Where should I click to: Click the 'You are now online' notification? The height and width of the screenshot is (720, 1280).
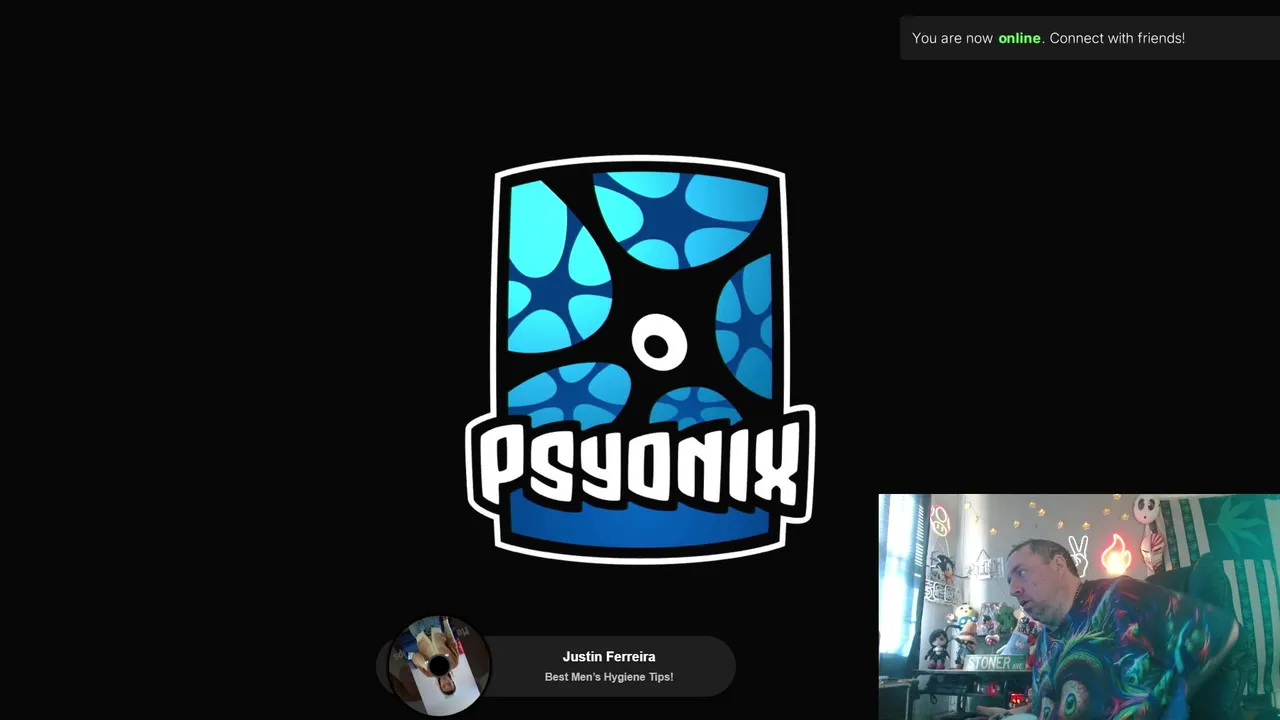point(1090,38)
